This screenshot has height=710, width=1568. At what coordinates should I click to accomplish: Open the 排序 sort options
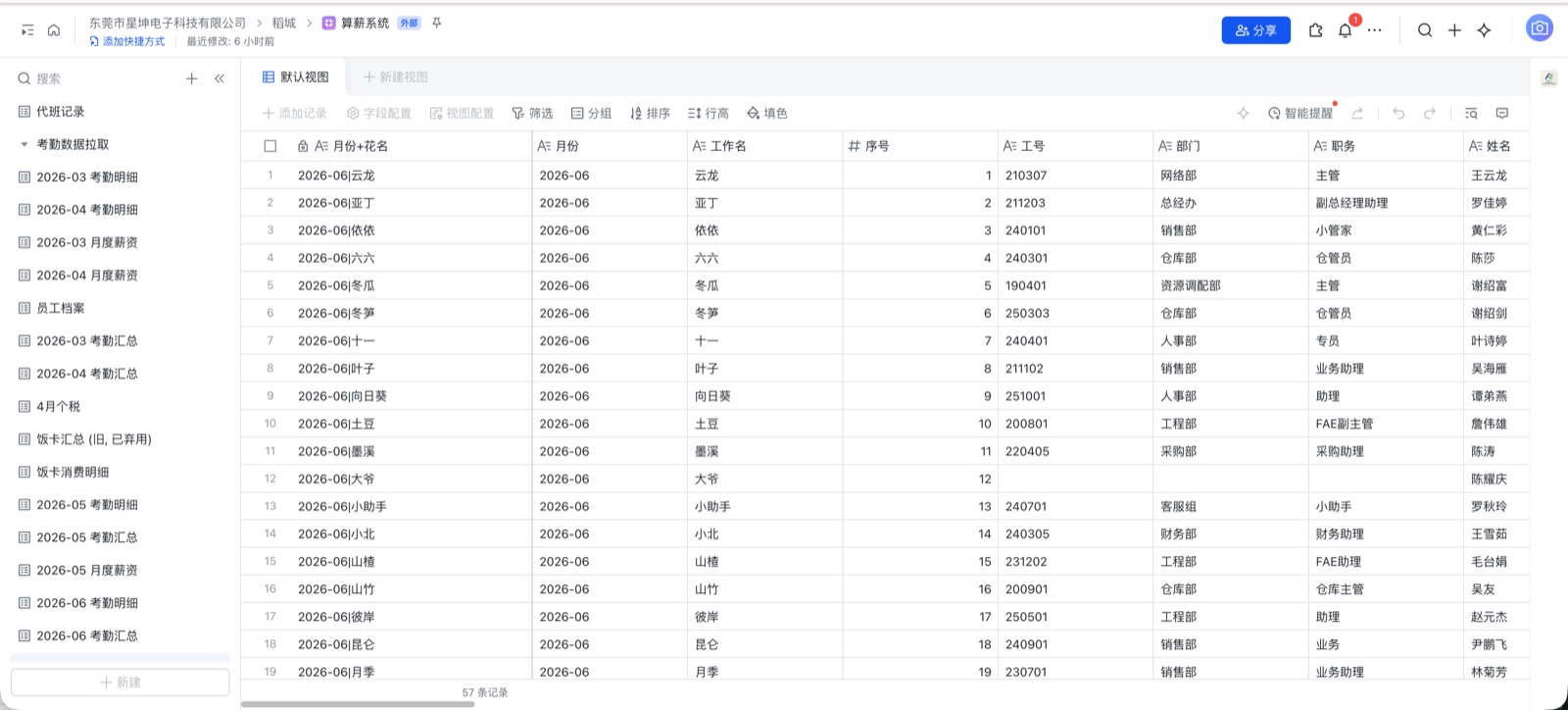(x=650, y=114)
